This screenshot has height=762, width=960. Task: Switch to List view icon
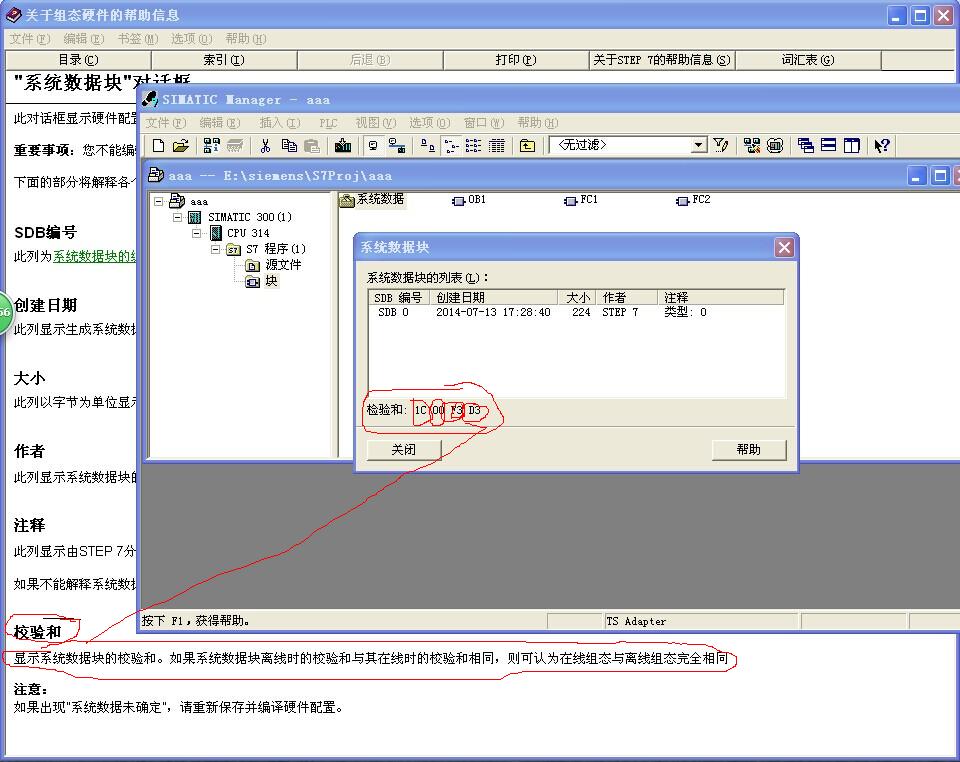[x=473, y=146]
